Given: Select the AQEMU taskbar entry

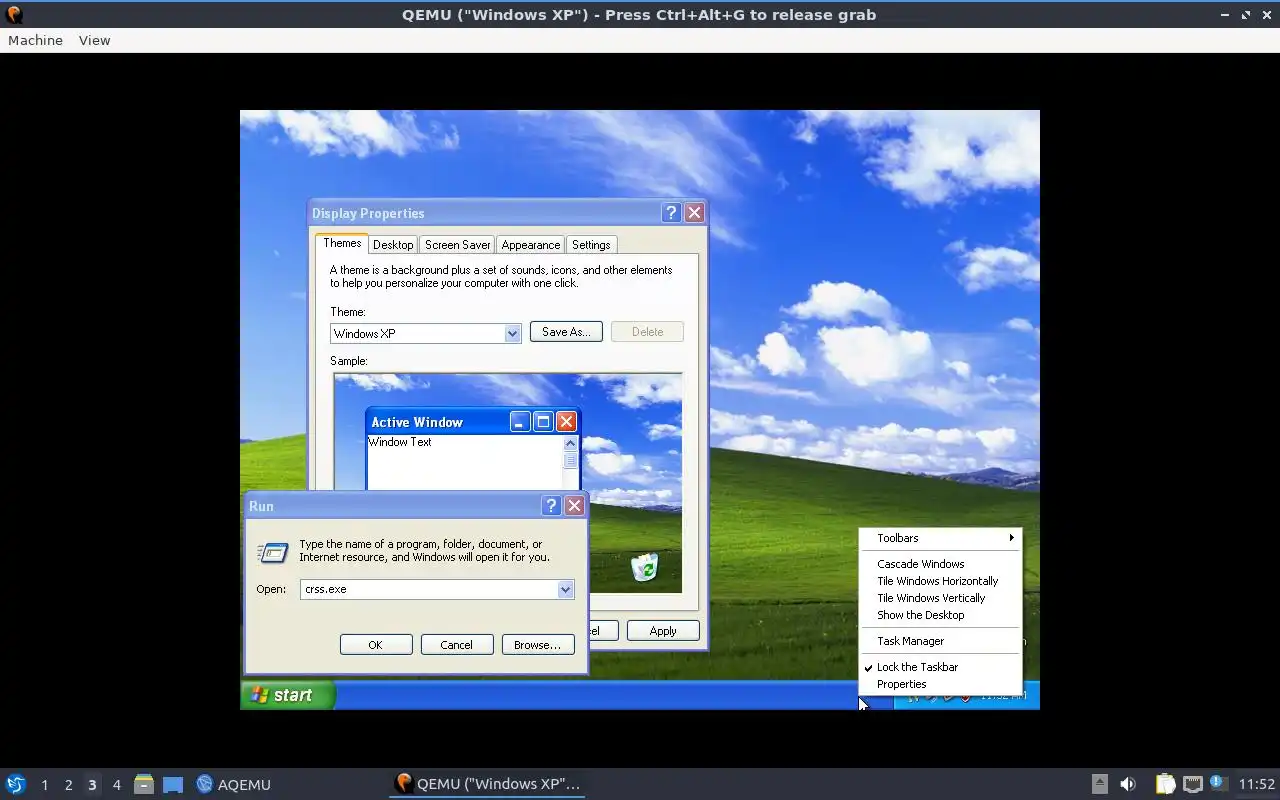Looking at the screenshot, I should pyautogui.click(x=233, y=784).
